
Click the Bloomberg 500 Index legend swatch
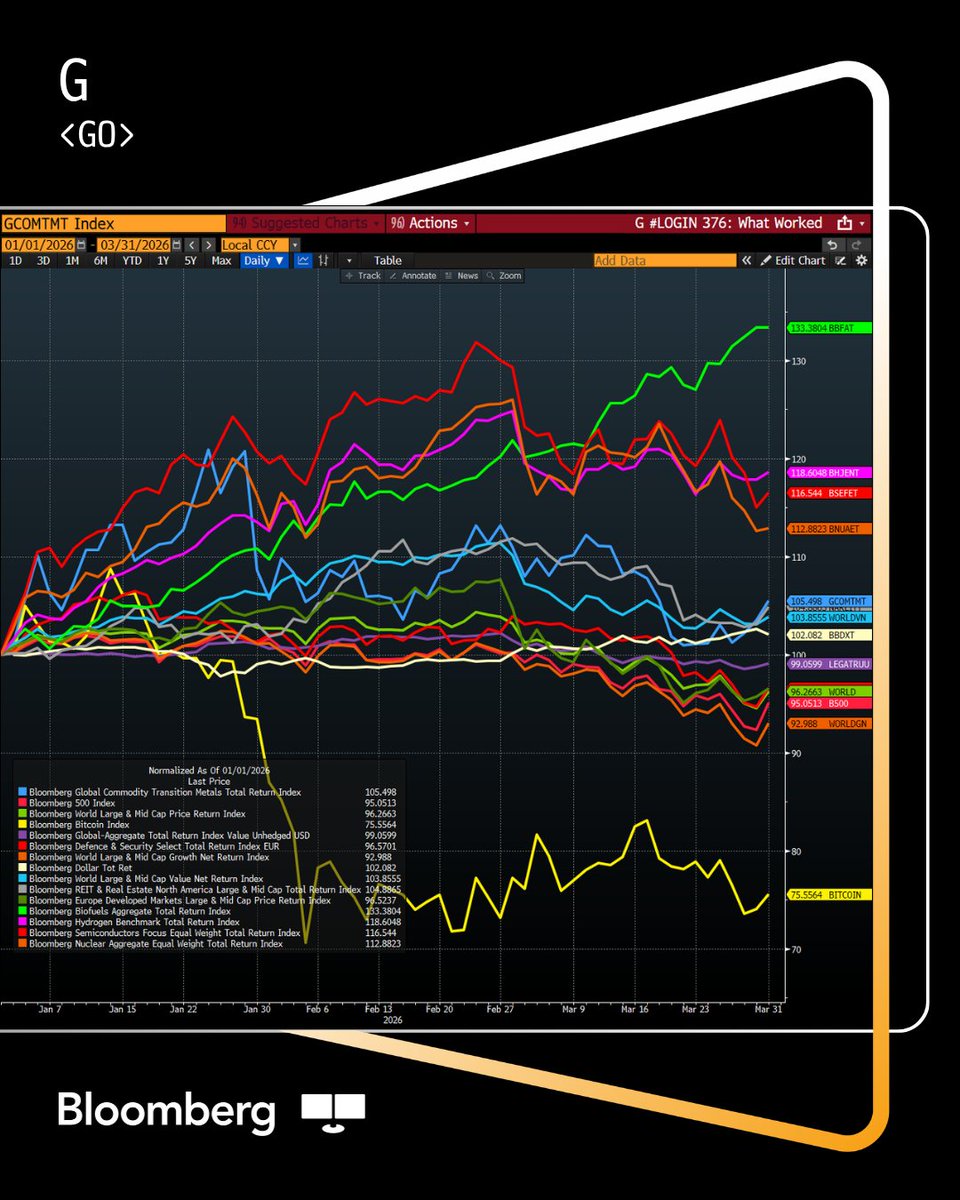coord(23,802)
